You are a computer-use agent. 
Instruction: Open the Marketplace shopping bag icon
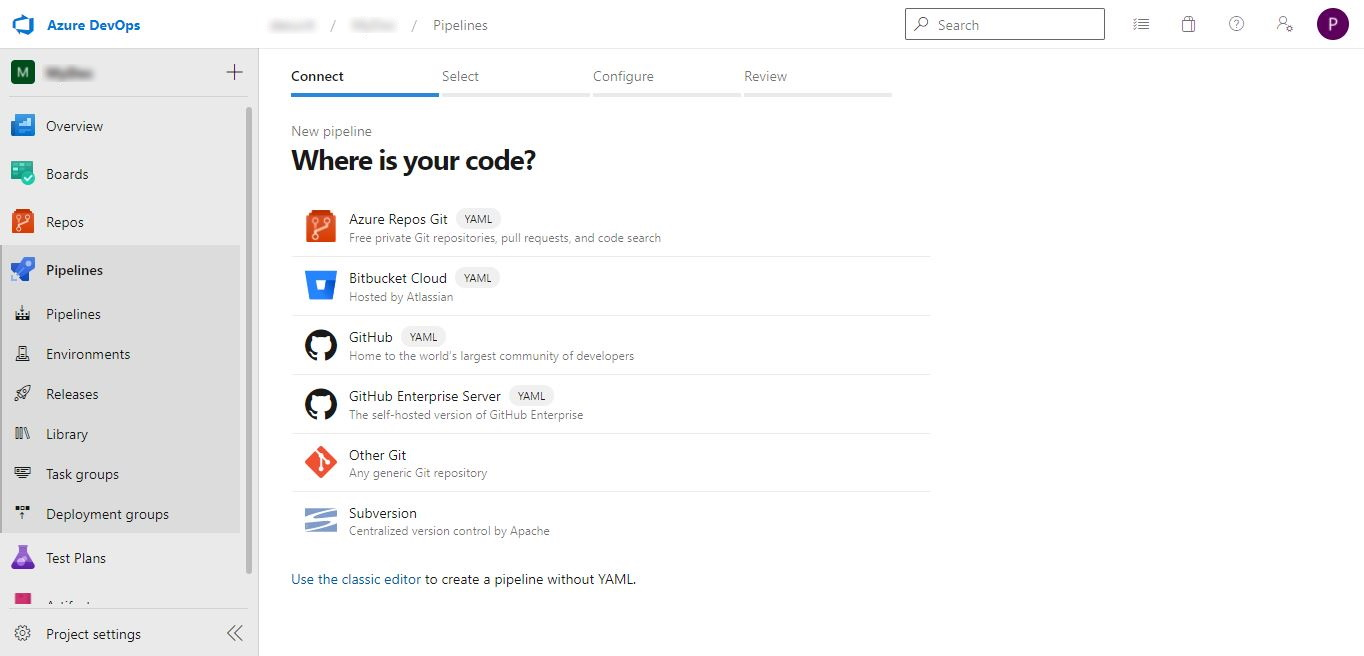1188,25
